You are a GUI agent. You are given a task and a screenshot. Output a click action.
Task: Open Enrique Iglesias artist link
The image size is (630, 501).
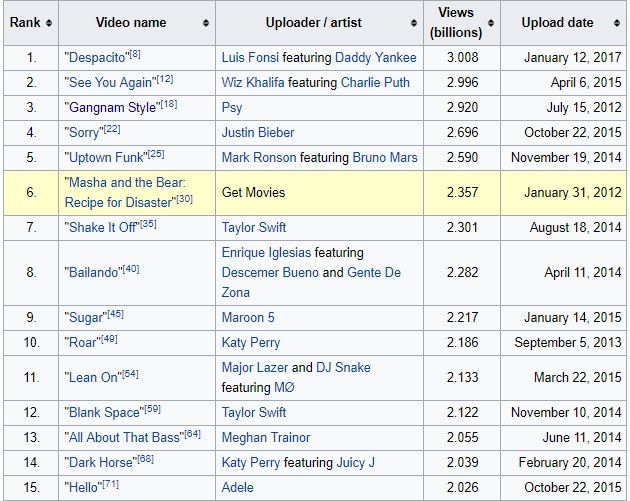(266, 252)
